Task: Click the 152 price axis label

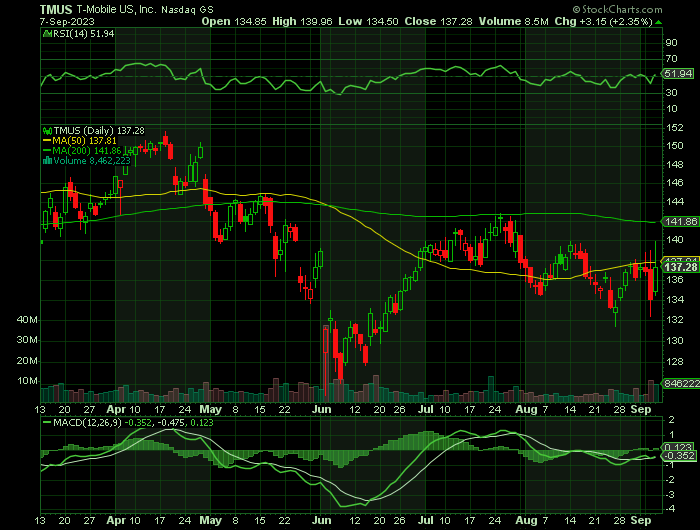Action: pyautogui.click(x=675, y=128)
